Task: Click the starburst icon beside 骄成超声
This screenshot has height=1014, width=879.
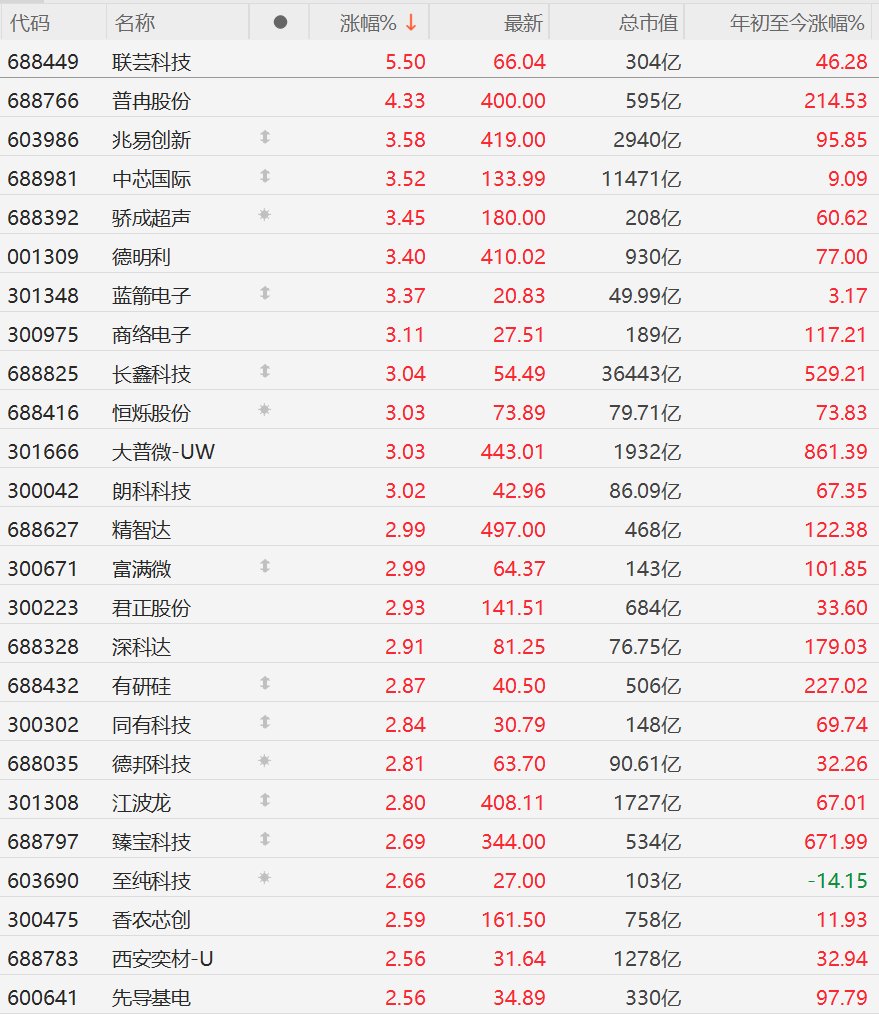Action: coord(265,215)
